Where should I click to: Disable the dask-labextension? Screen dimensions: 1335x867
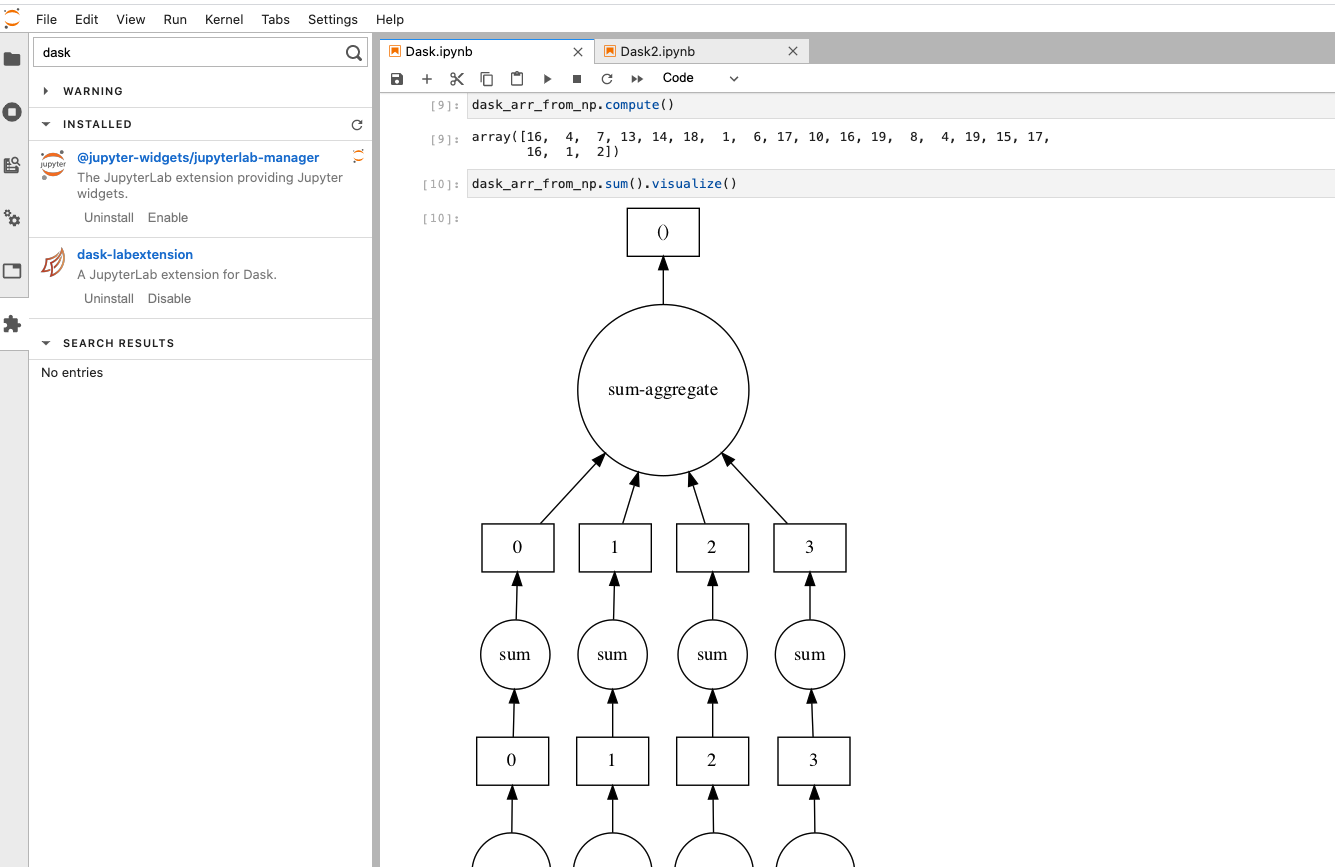(x=169, y=298)
